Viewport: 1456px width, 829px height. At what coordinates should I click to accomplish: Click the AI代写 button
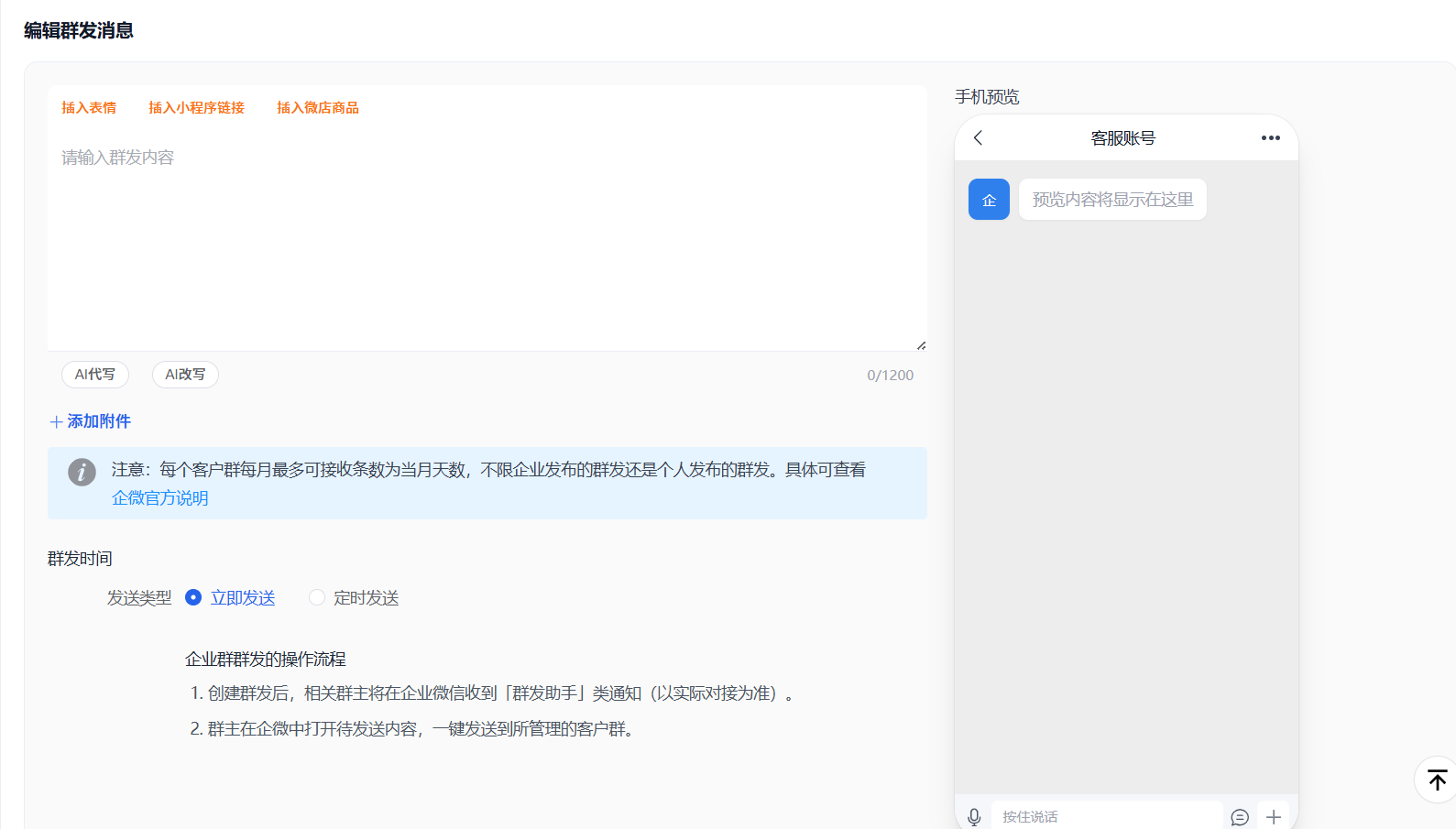tap(95, 375)
